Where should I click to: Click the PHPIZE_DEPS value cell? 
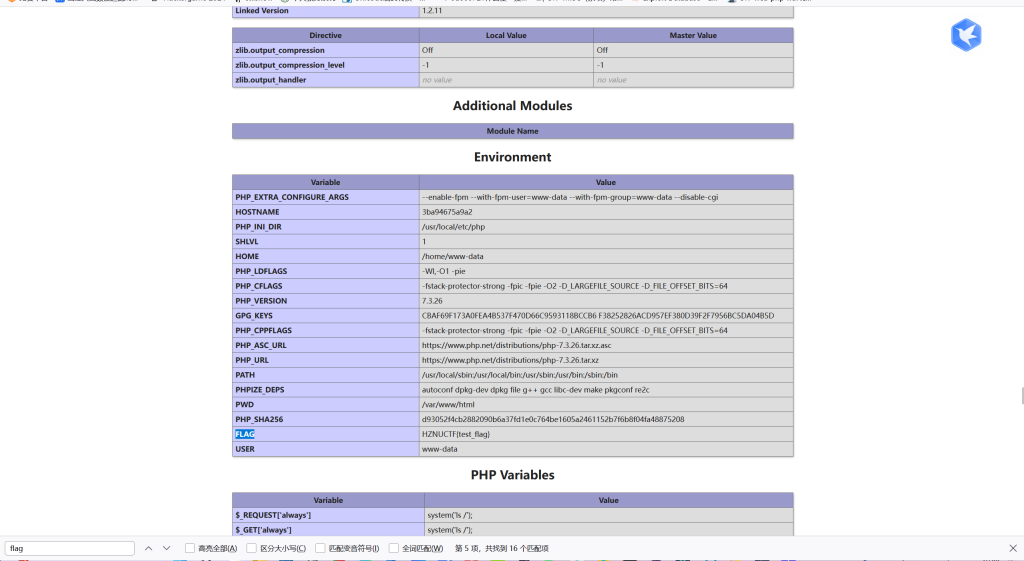coord(606,390)
